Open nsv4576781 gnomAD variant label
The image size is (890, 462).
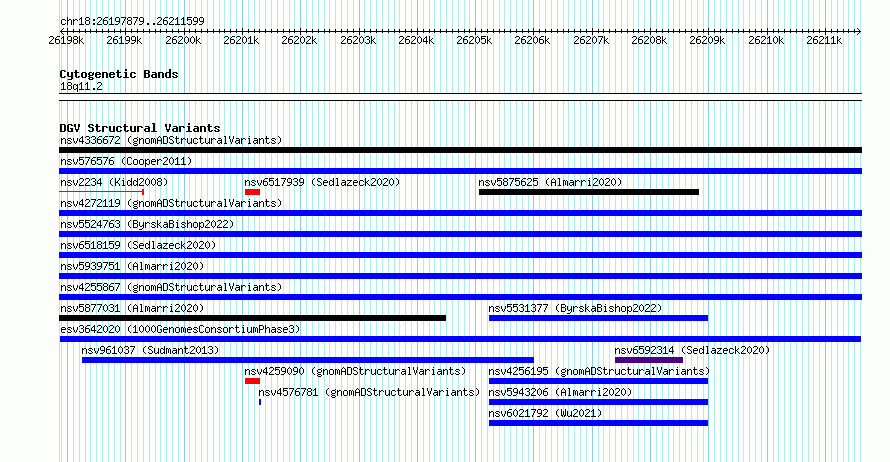pos(369,392)
